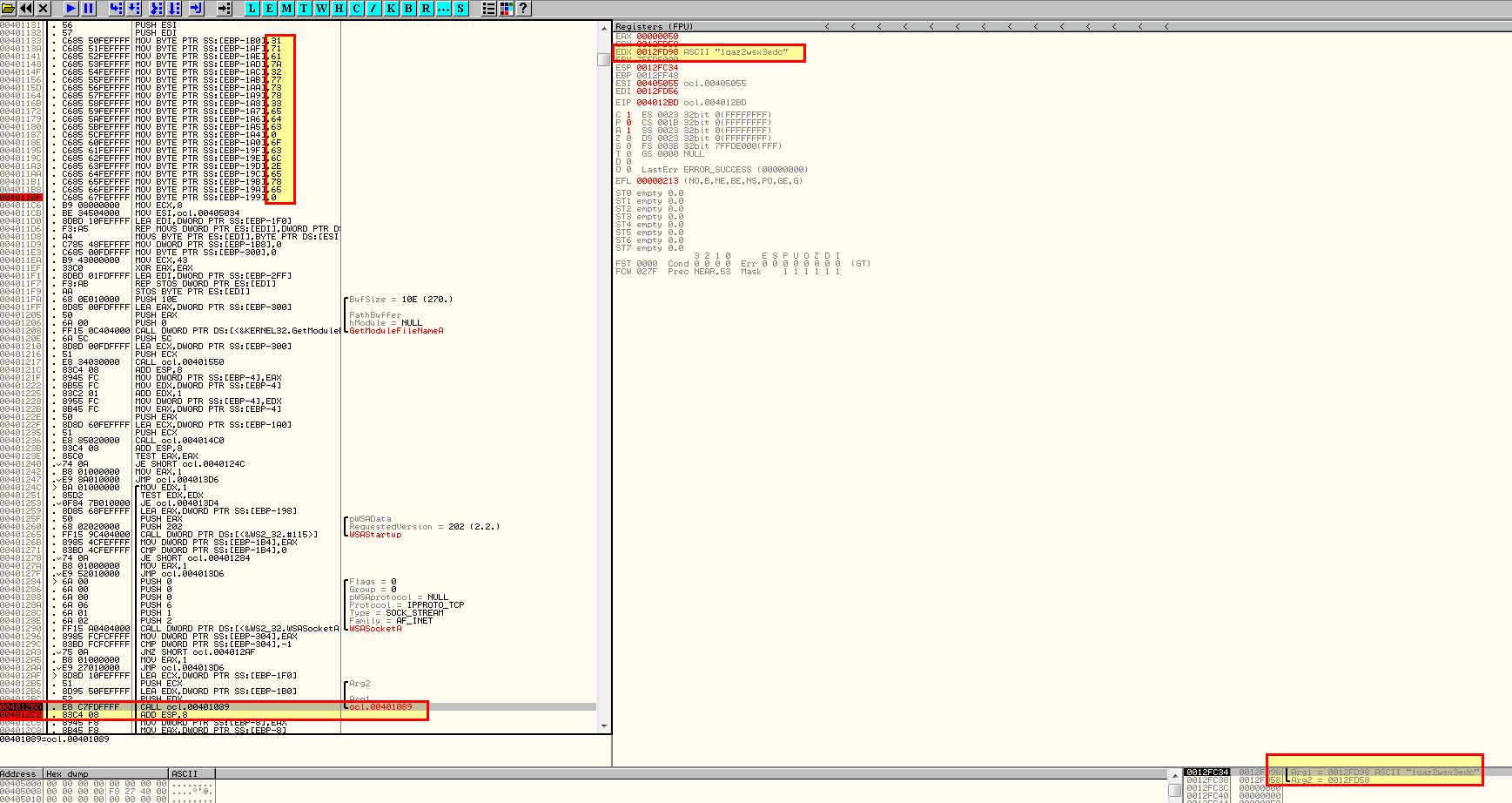This screenshot has width=1512, height=803.
Task: Click the disassembly scrollbar down arrow
Action: click(604, 725)
